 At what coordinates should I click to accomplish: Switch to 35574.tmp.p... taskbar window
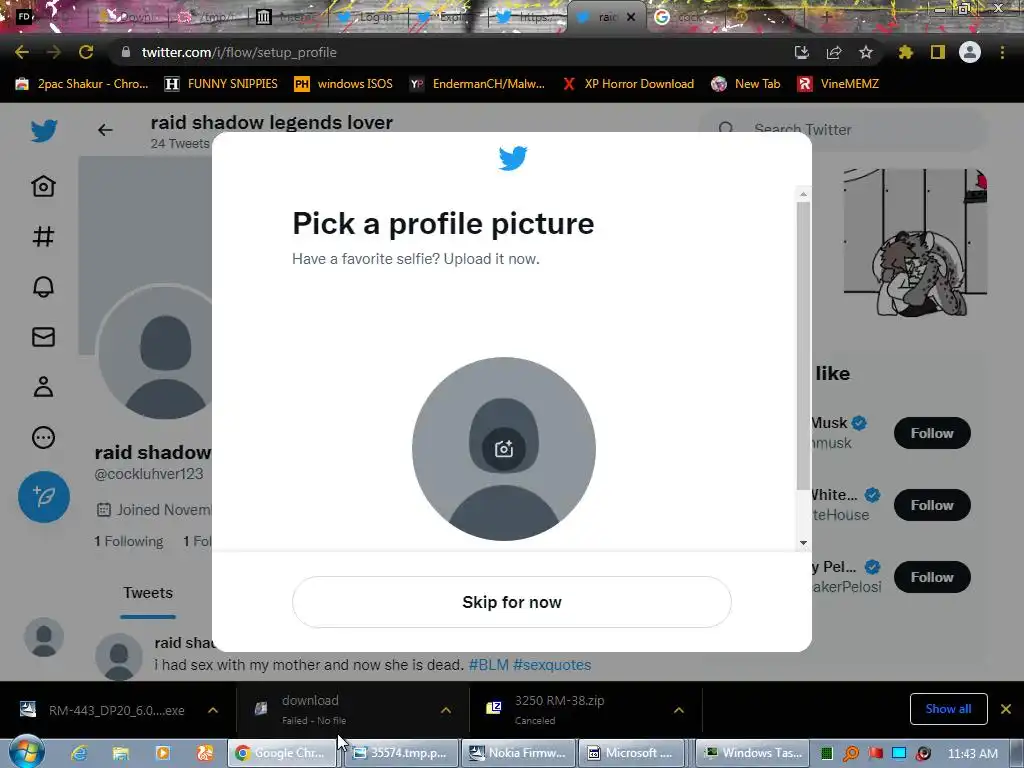pos(400,753)
